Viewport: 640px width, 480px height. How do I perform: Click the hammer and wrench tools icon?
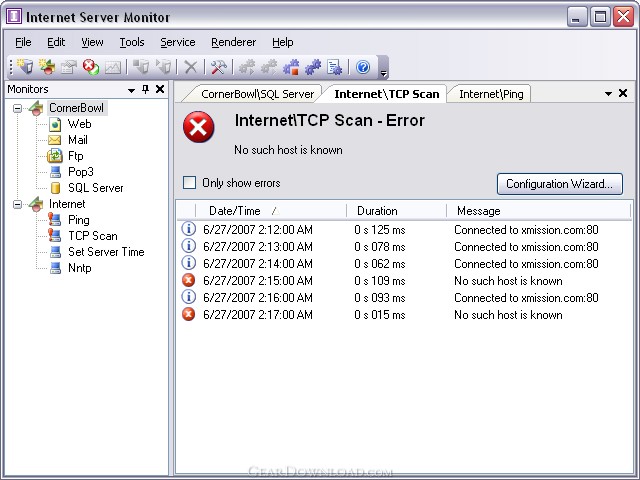[218, 67]
